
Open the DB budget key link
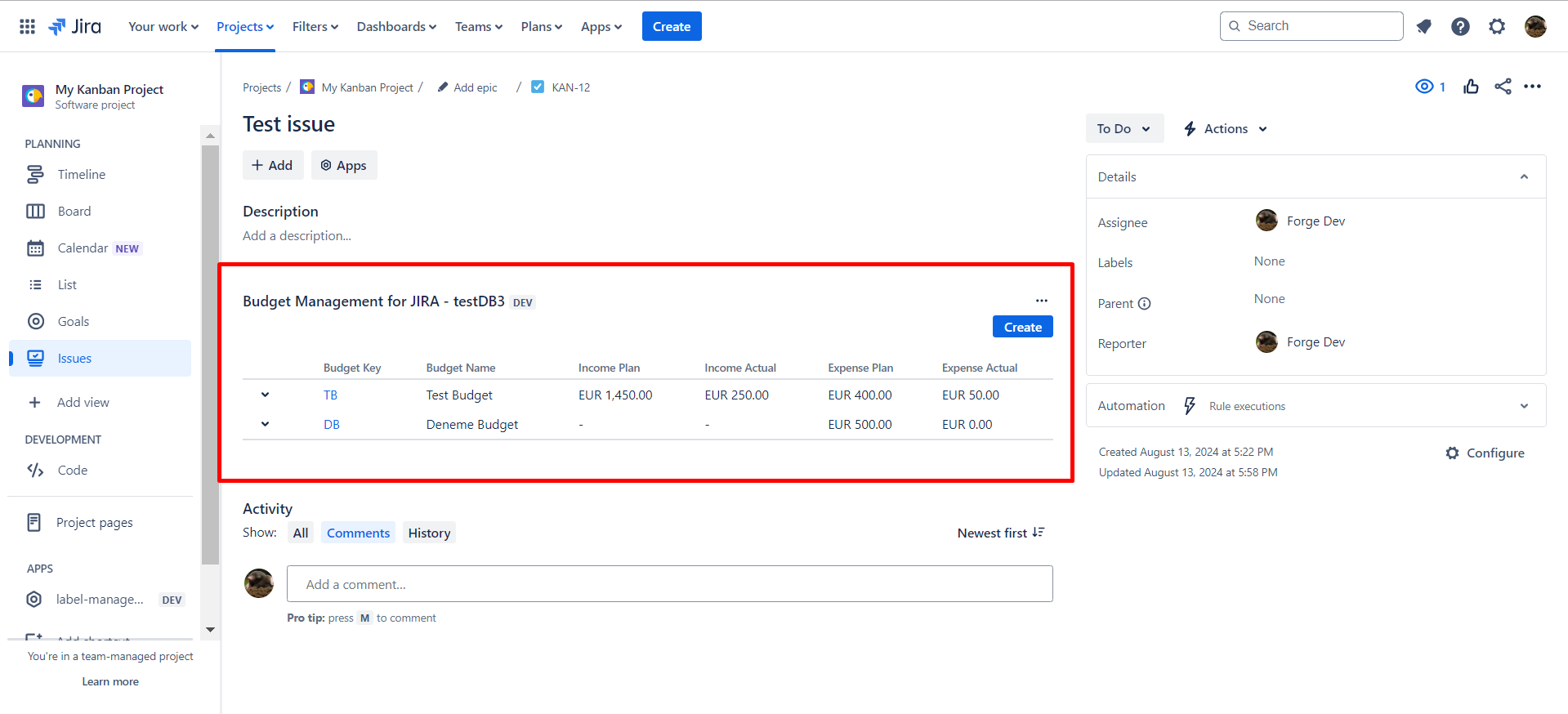[331, 425]
